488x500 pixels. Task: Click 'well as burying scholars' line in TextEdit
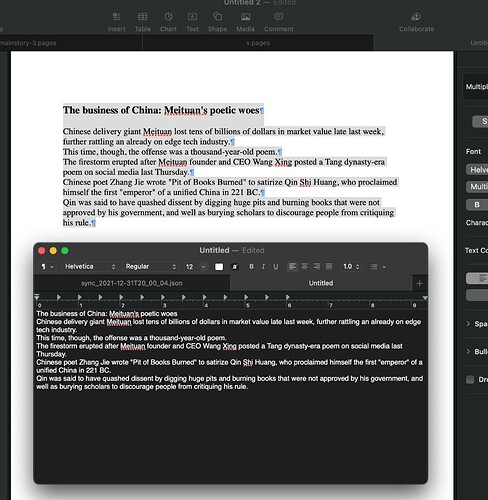(x=142, y=387)
